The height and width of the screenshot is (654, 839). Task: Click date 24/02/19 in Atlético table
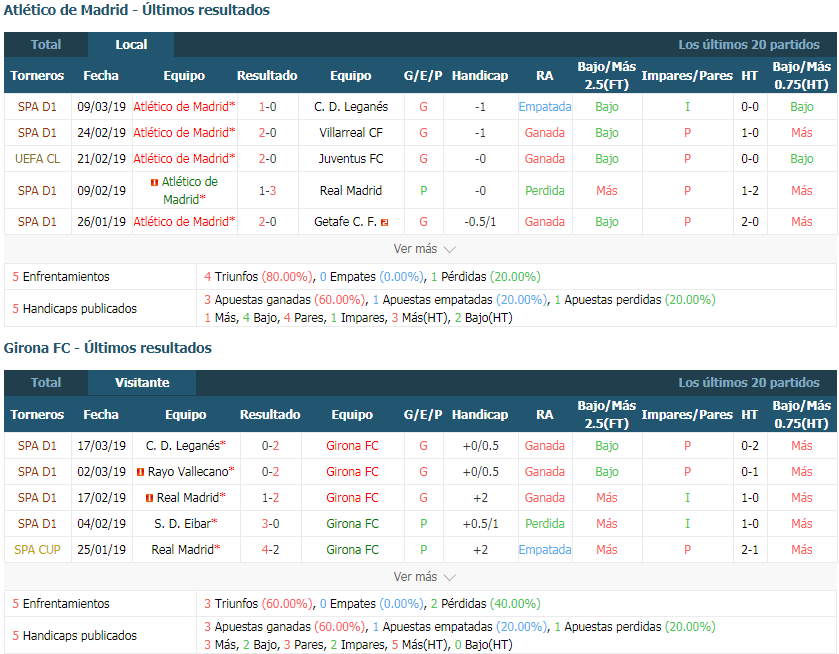coord(102,133)
